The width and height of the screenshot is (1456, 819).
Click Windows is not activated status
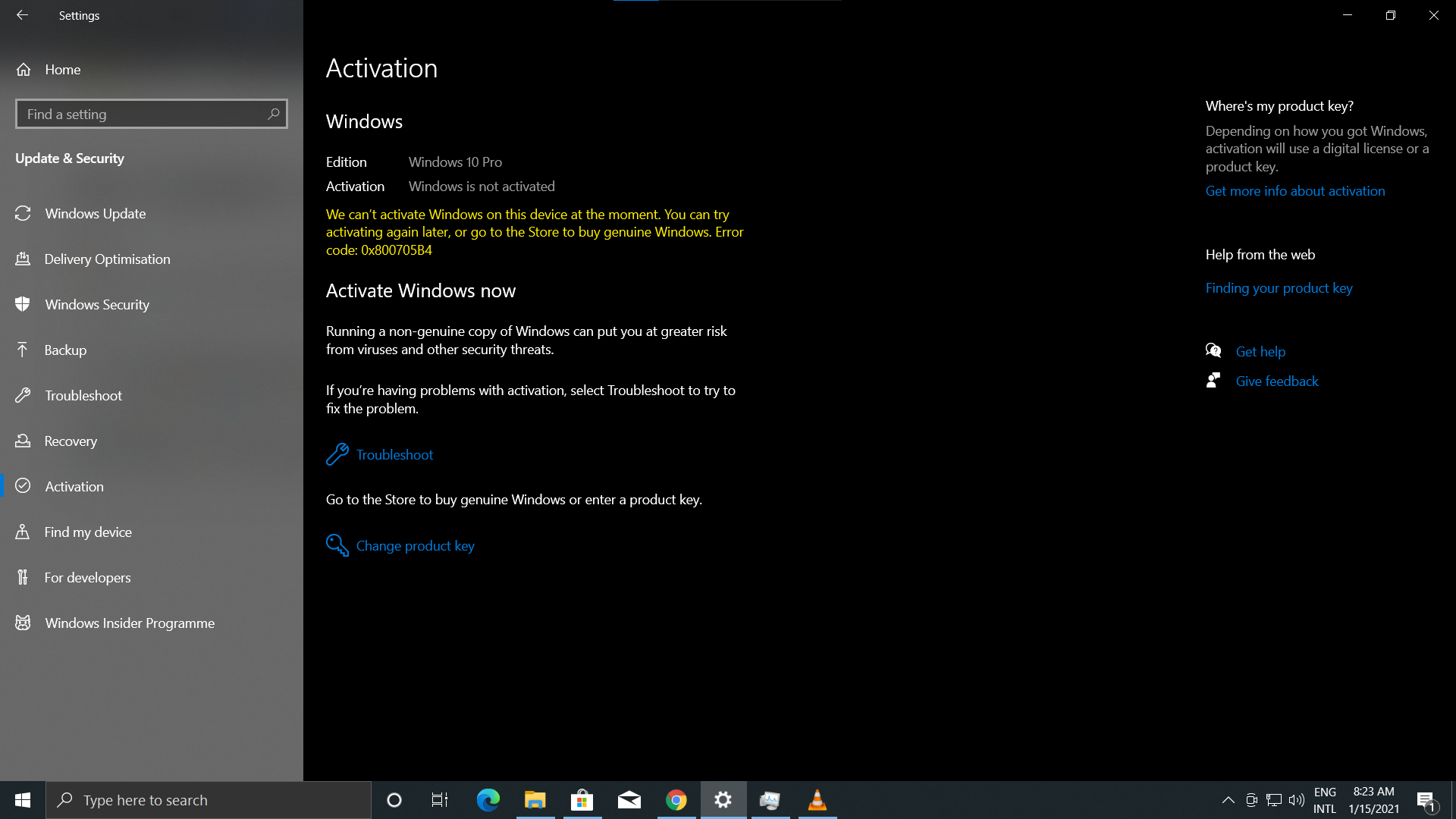pos(482,186)
